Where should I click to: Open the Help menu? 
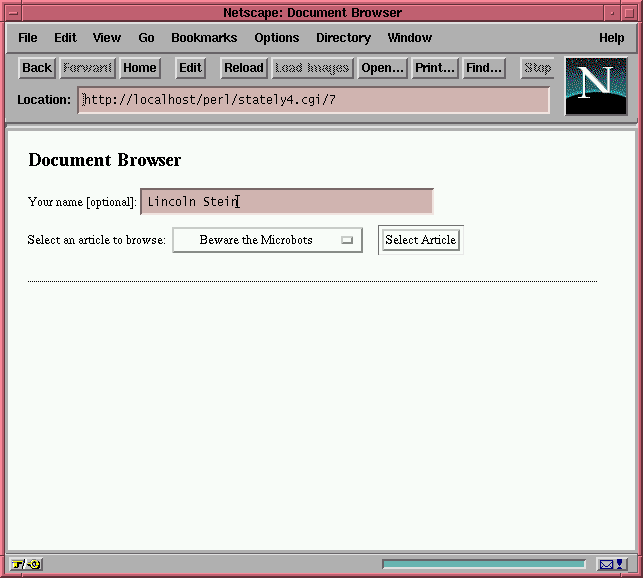click(x=611, y=38)
